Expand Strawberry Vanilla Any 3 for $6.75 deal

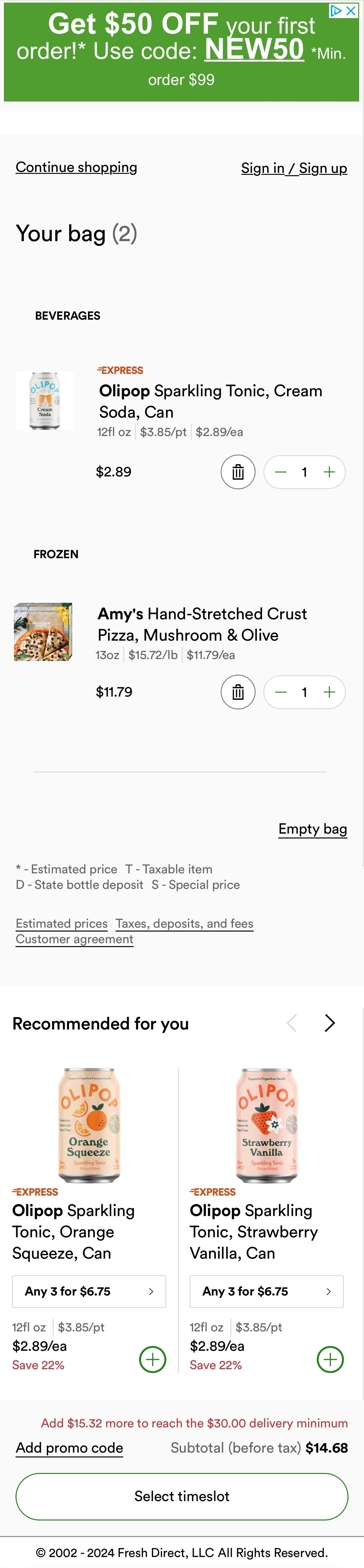point(266,1291)
